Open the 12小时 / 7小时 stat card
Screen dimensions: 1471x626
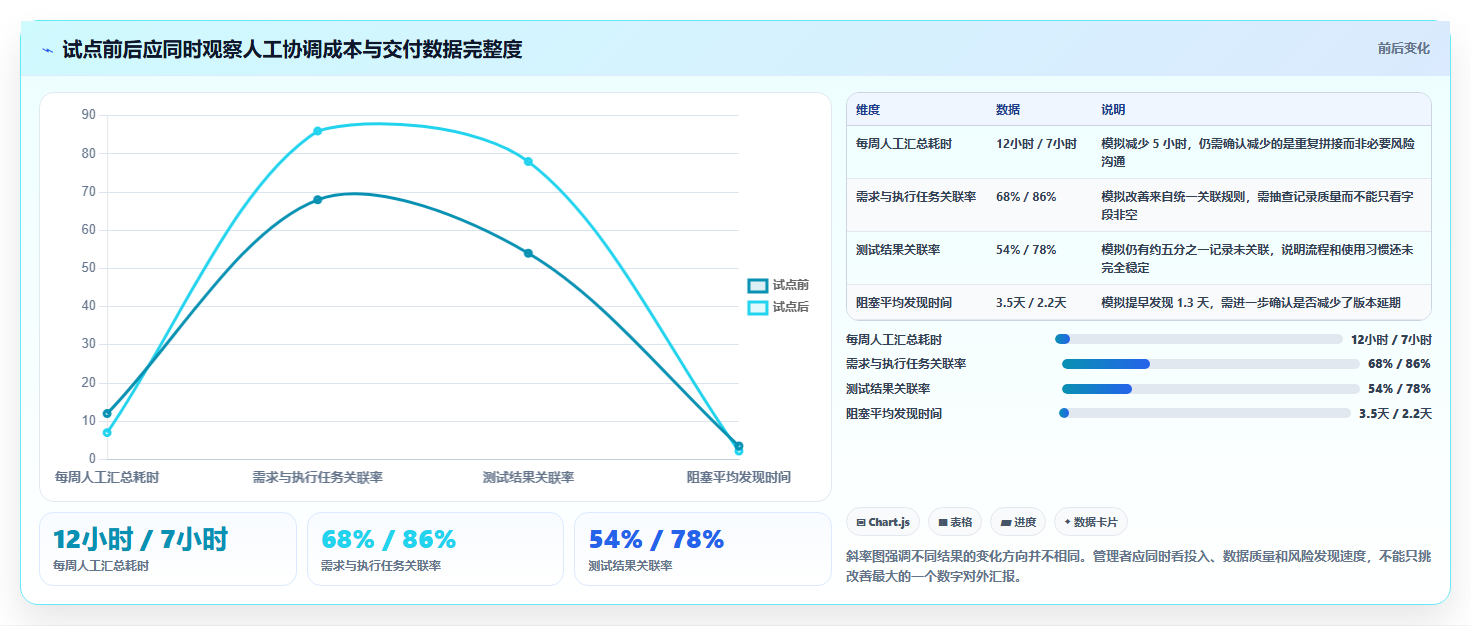pos(168,549)
